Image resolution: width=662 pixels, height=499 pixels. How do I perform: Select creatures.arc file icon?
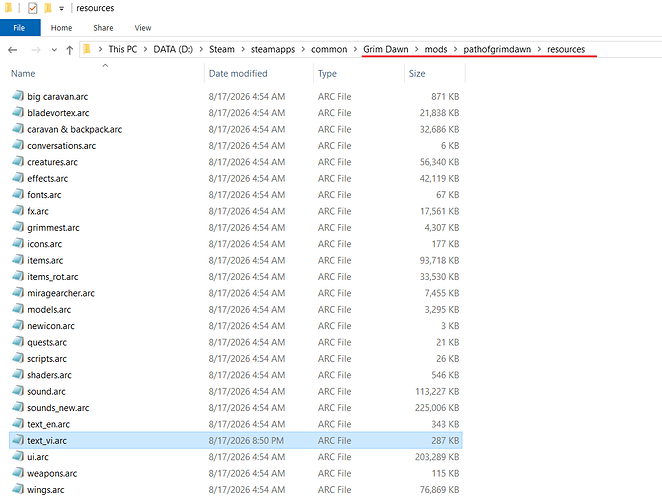click(18, 161)
